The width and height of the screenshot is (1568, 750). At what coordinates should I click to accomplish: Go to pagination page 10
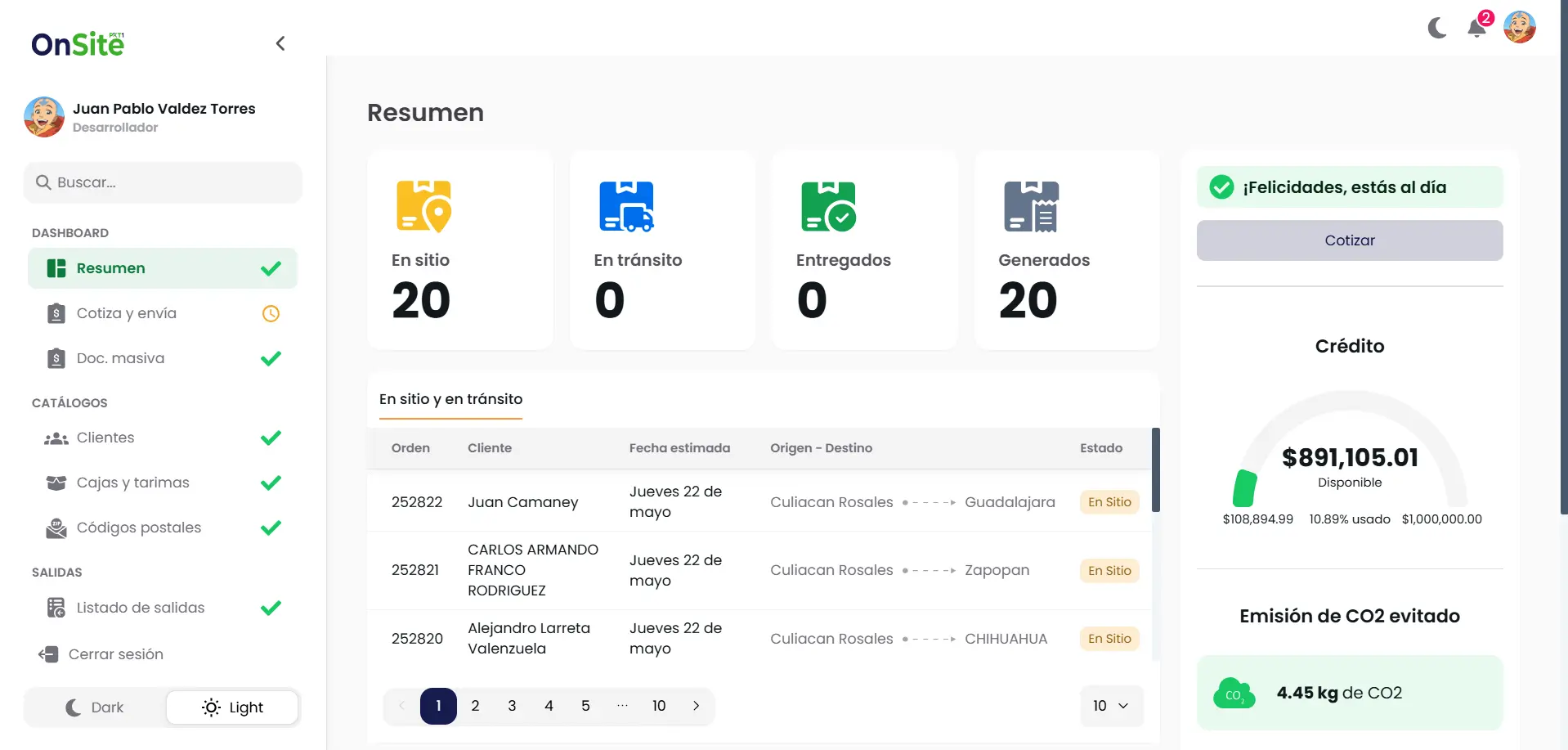659,706
